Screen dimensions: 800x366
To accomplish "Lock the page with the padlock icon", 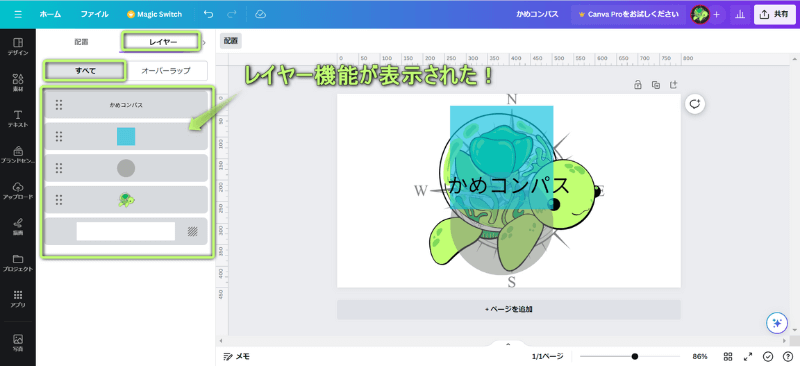I will coord(638,85).
